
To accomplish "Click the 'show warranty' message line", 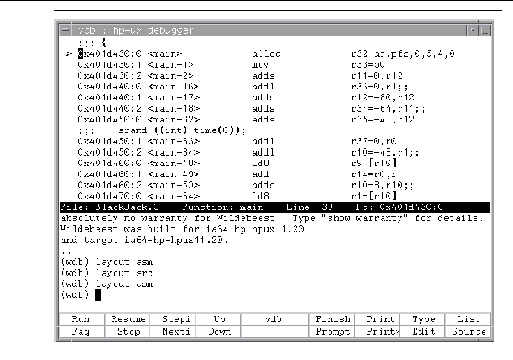I will (272, 218).
